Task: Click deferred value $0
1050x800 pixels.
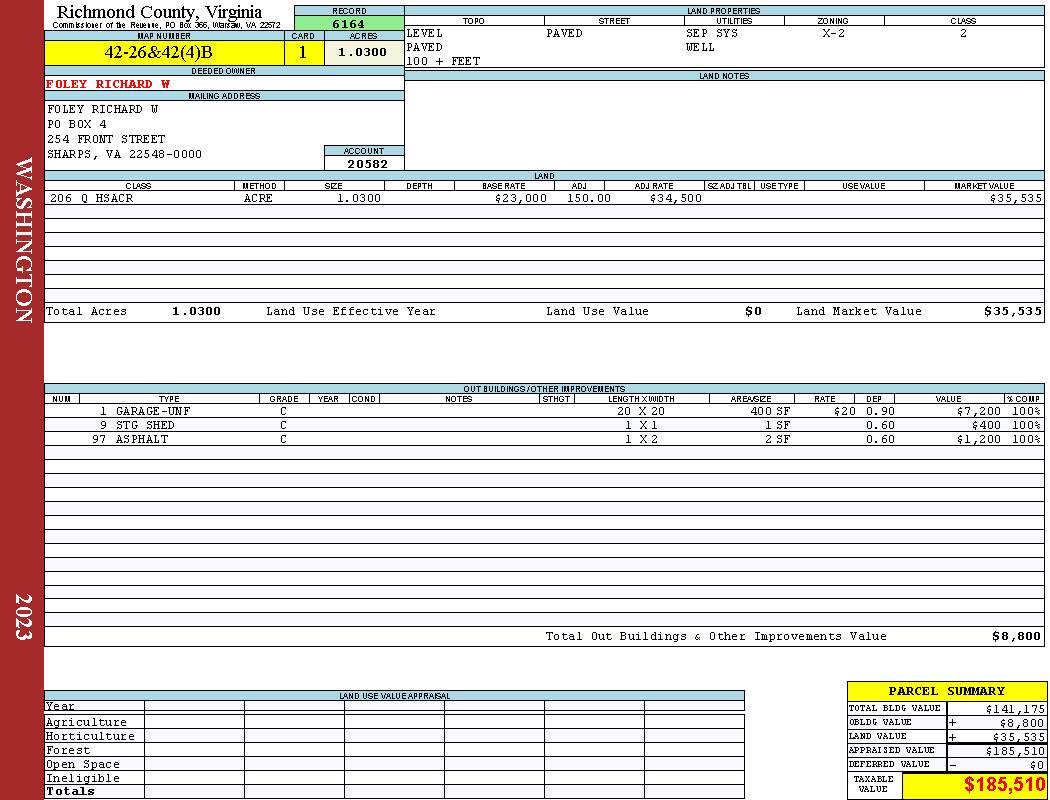Action: pyautogui.click(x=1037, y=765)
